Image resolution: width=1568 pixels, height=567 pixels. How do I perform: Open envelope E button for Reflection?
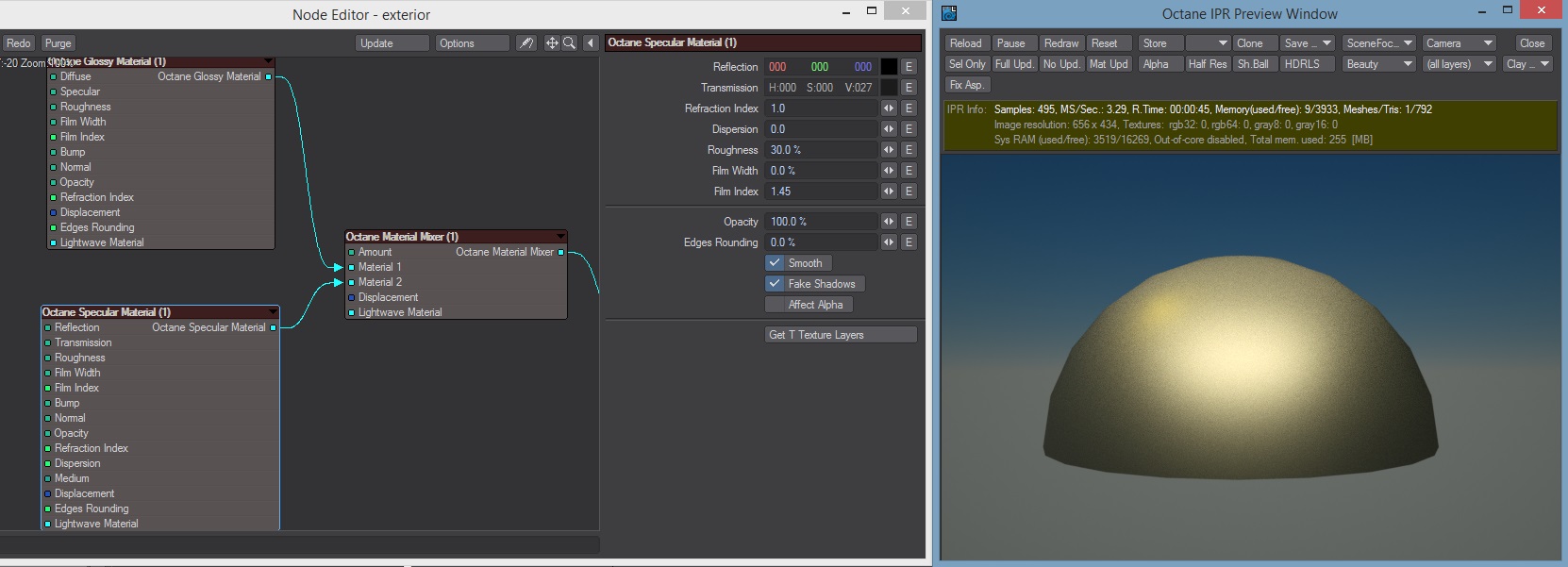point(909,67)
